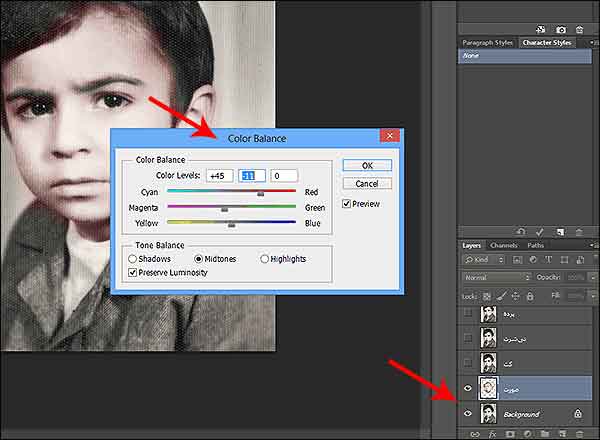Viewport: 600px width, 440px height.
Task: Open the Kind layer filter dropdown
Action: click(485, 260)
